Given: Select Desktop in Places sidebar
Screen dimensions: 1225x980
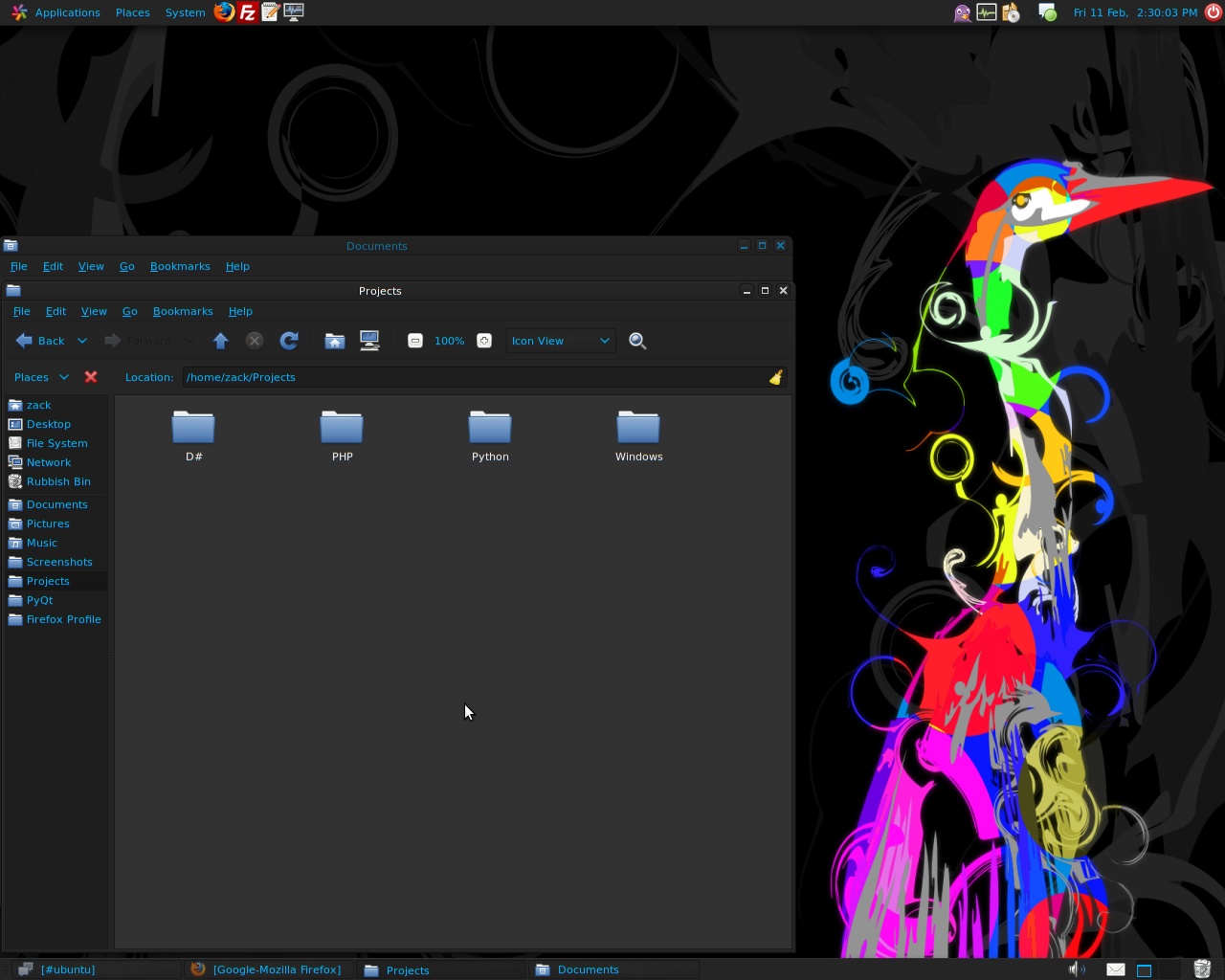Looking at the screenshot, I should [56, 424].
